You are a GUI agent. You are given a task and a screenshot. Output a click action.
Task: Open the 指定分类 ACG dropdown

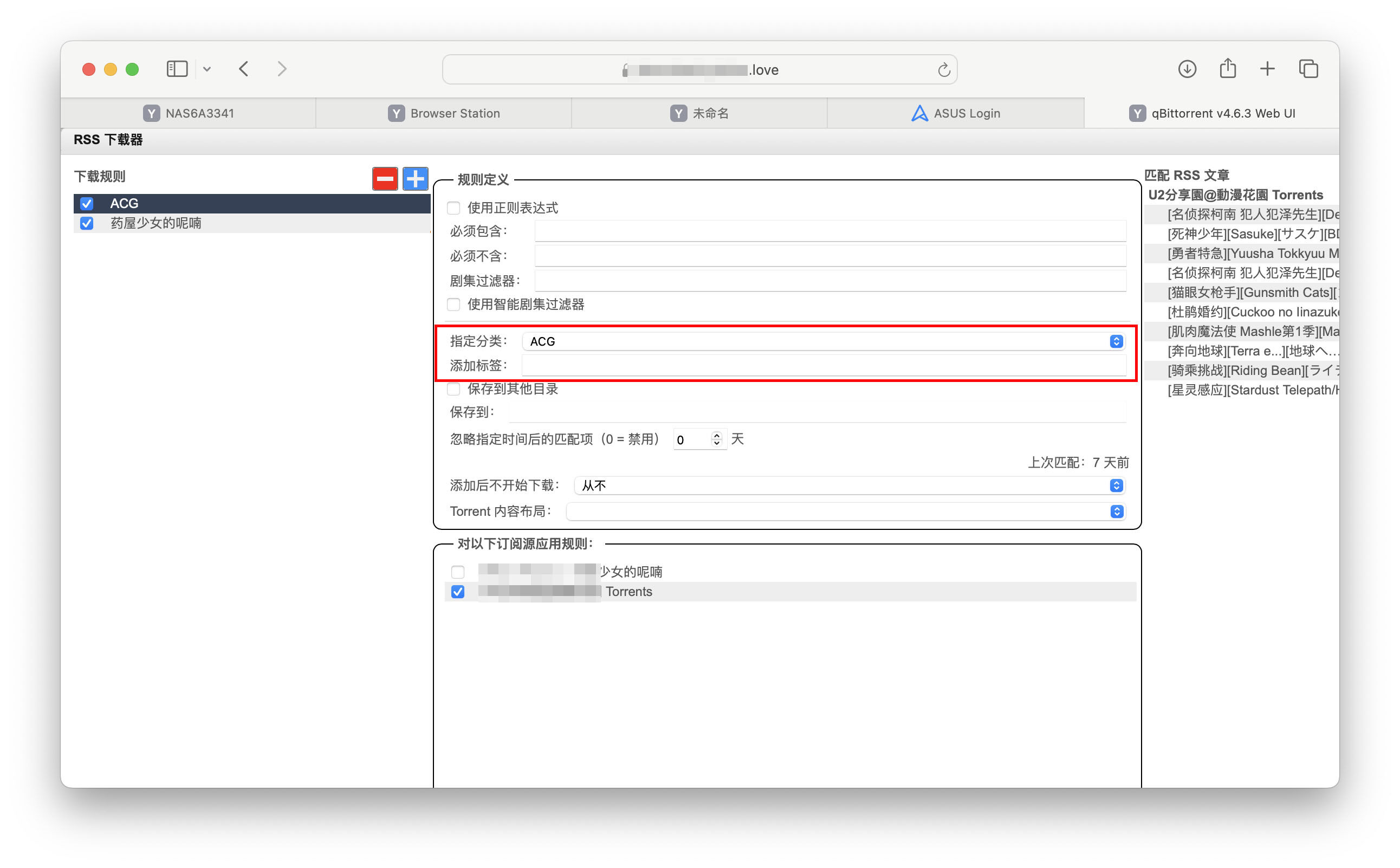(x=823, y=341)
